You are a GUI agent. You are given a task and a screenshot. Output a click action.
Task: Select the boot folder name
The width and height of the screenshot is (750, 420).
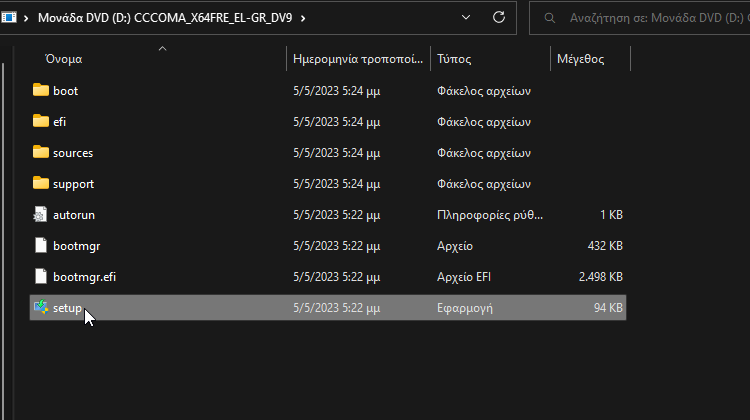pos(66,91)
